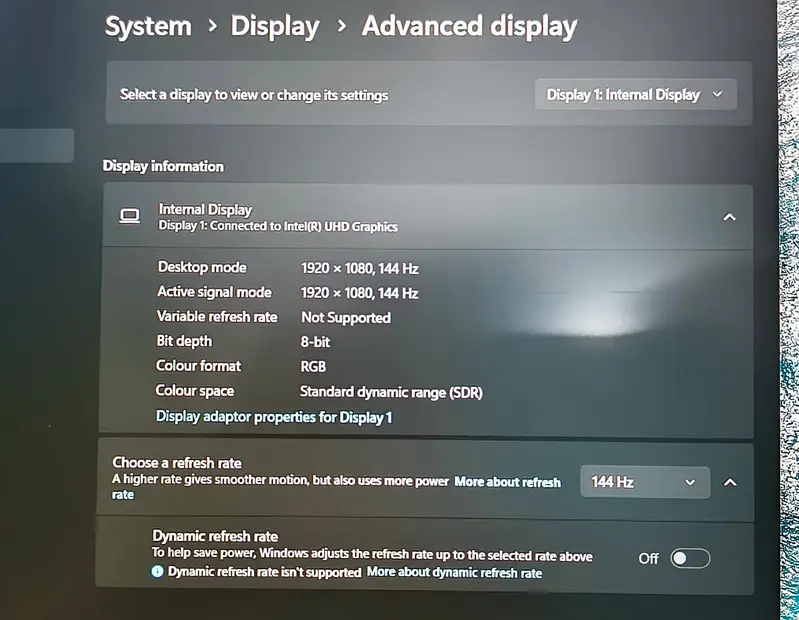This screenshot has width=799, height=620.
Task: Collapse the Internal Display information section
Action: point(729,217)
